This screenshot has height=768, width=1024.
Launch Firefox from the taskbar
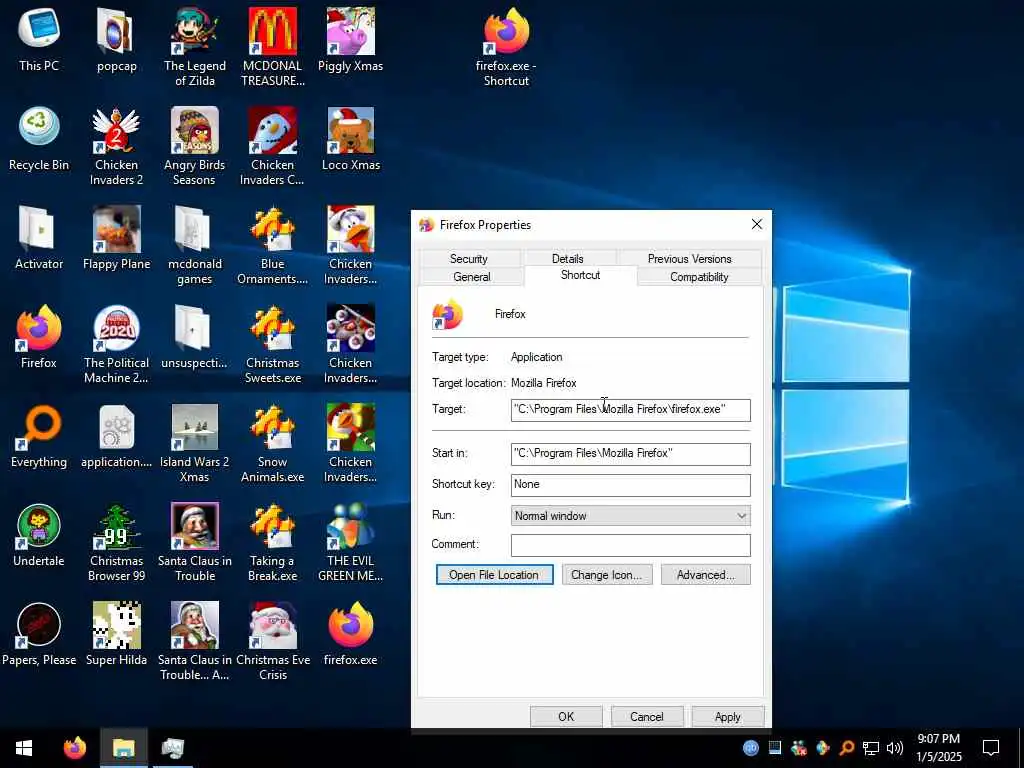coord(74,748)
